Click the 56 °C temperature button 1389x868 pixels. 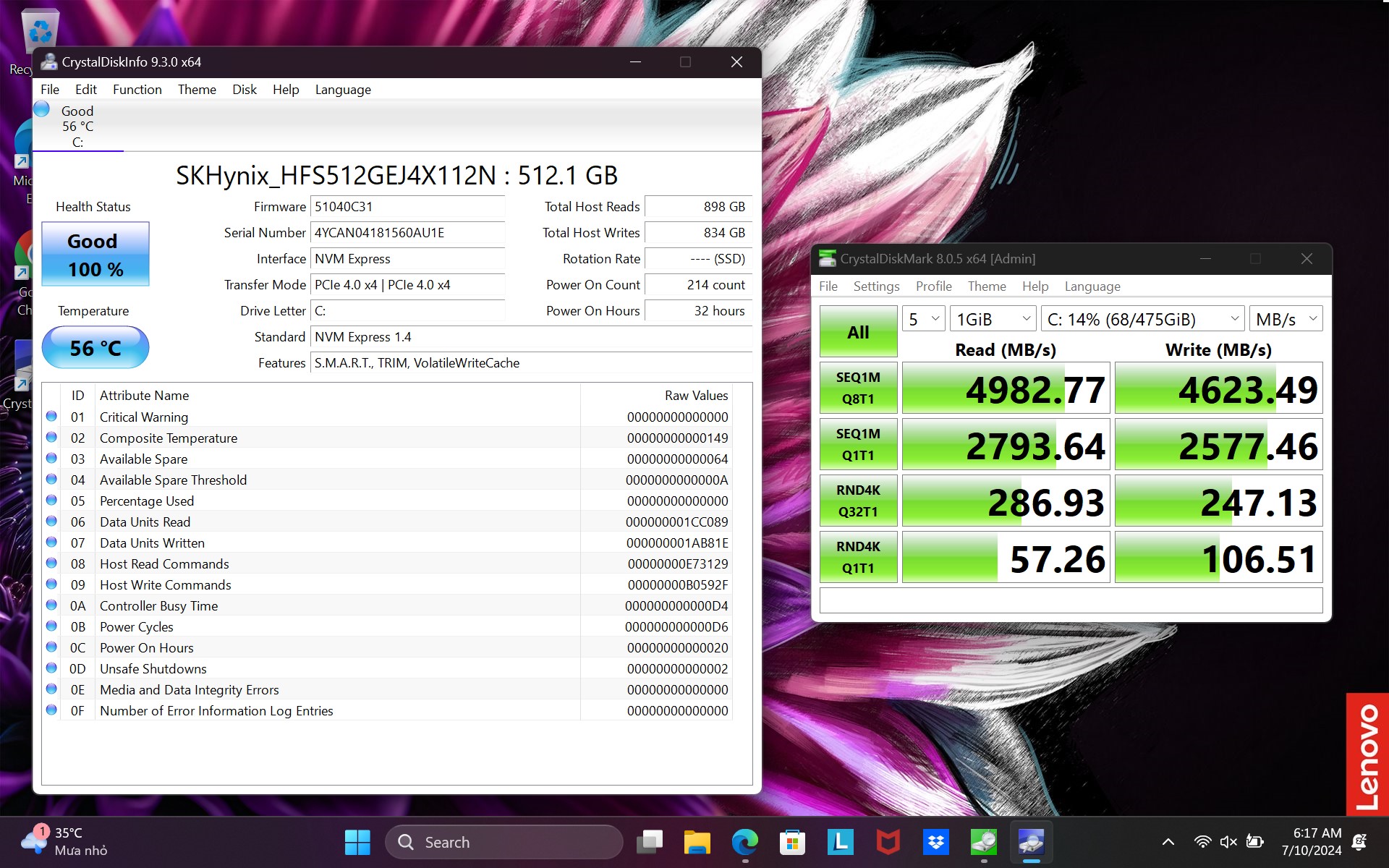(x=95, y=348)
